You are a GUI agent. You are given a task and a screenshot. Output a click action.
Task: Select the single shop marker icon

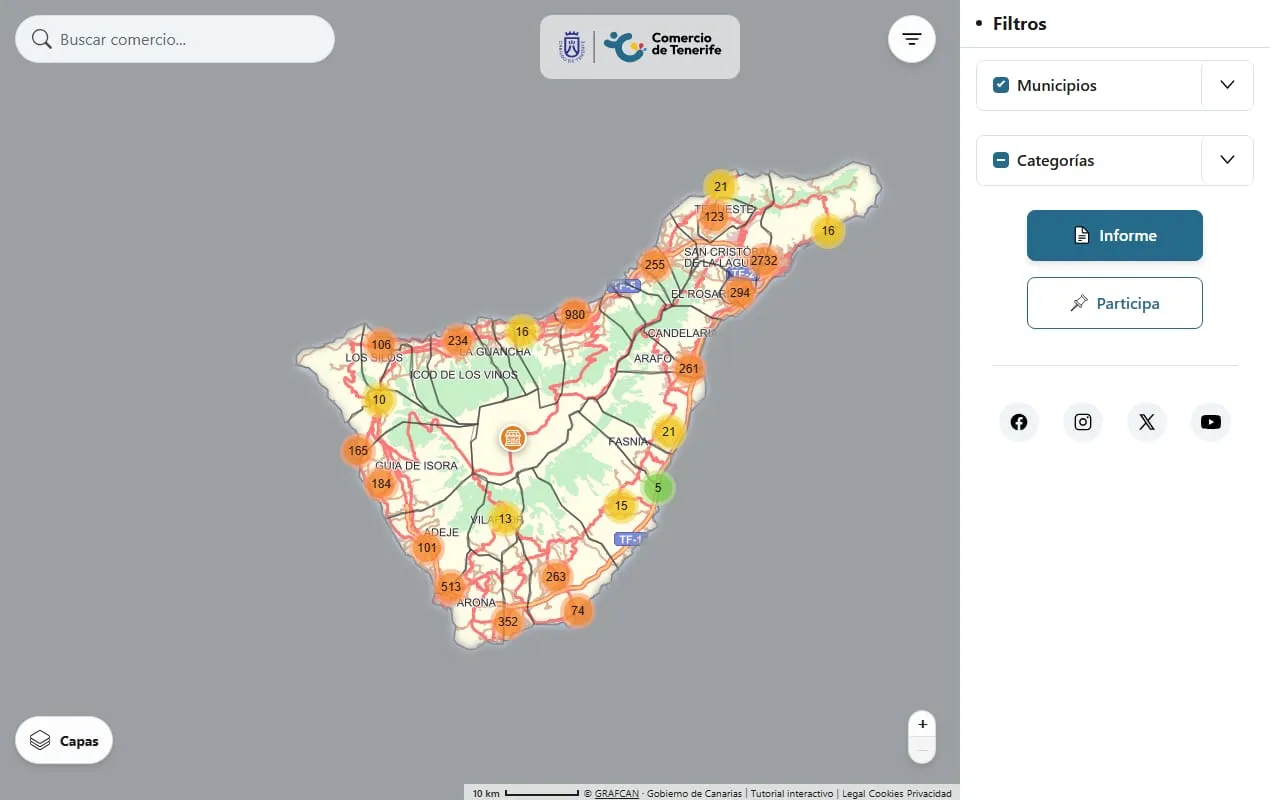[512, 438]
